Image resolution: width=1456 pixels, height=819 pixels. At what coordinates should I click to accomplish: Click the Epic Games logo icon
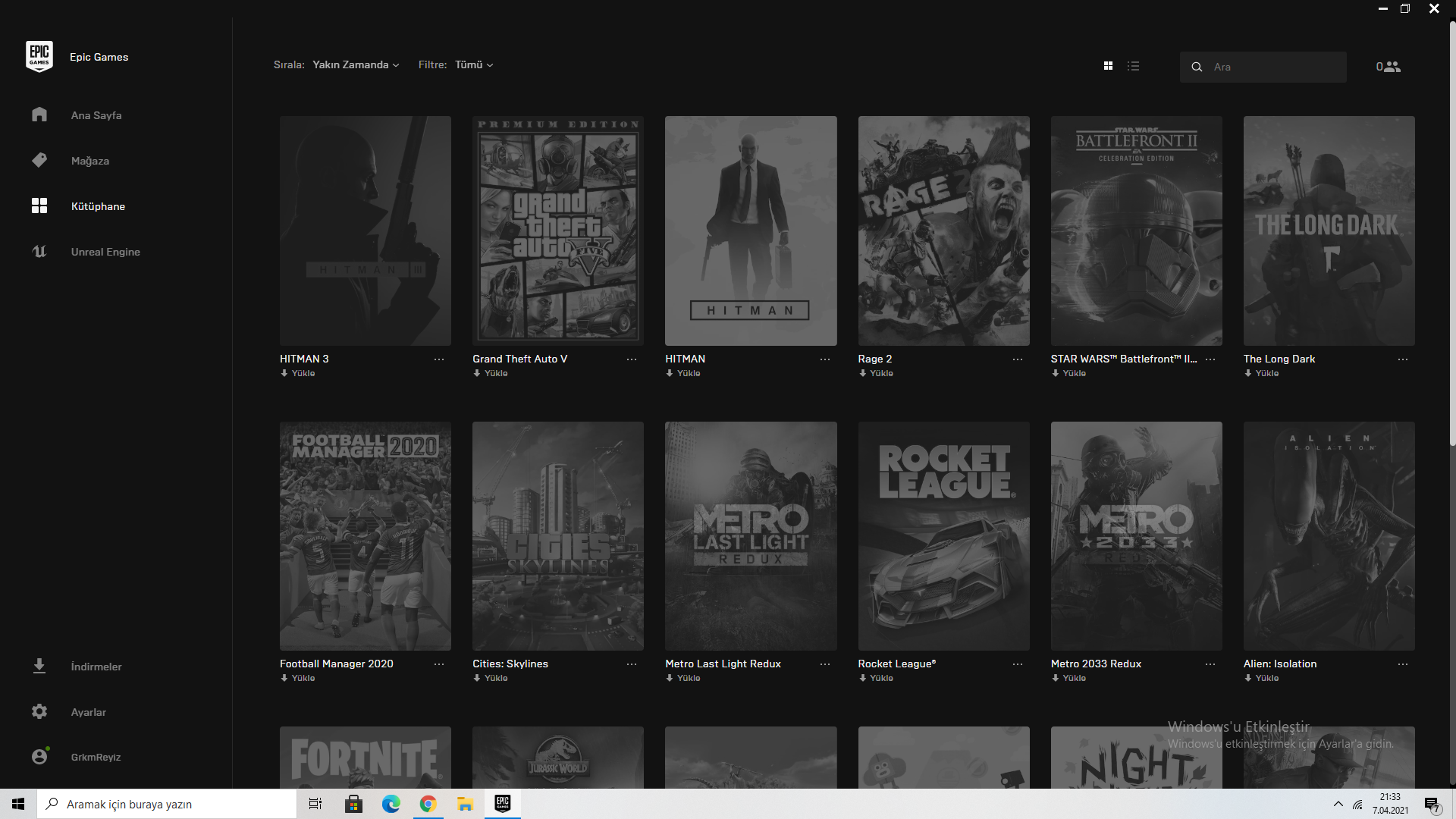[39, 57]
